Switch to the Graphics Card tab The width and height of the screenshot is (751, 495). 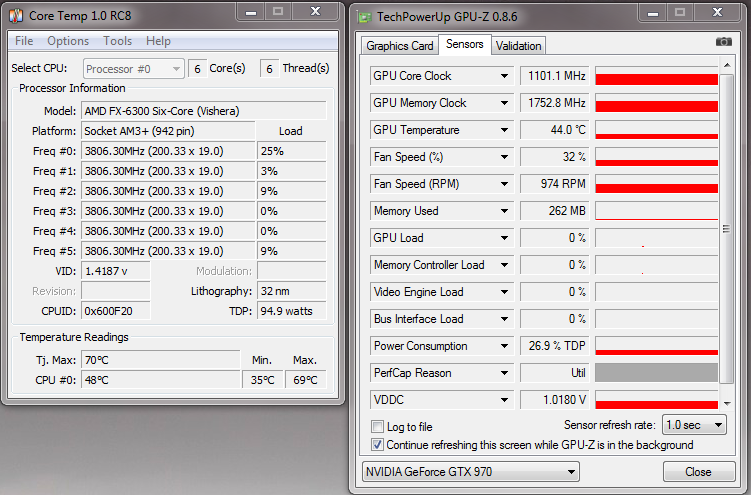399,46
